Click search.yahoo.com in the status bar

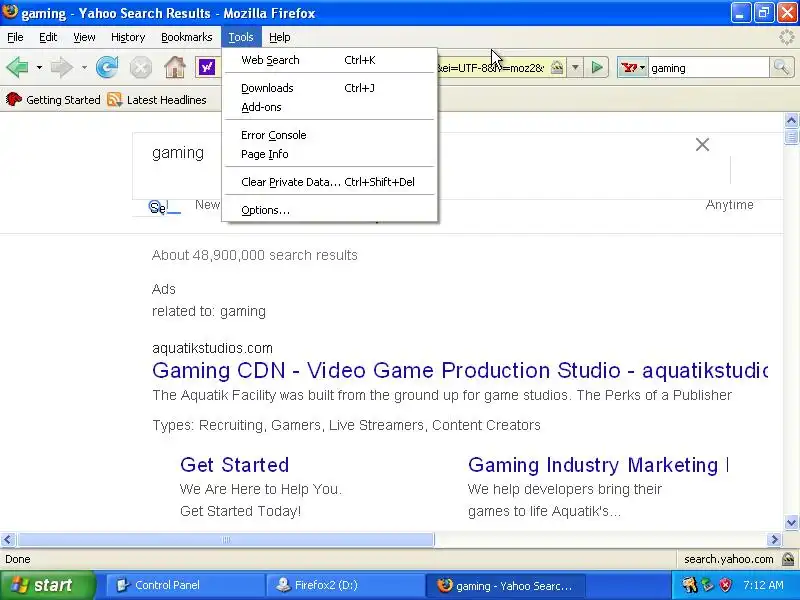click(x=729, y=559)
